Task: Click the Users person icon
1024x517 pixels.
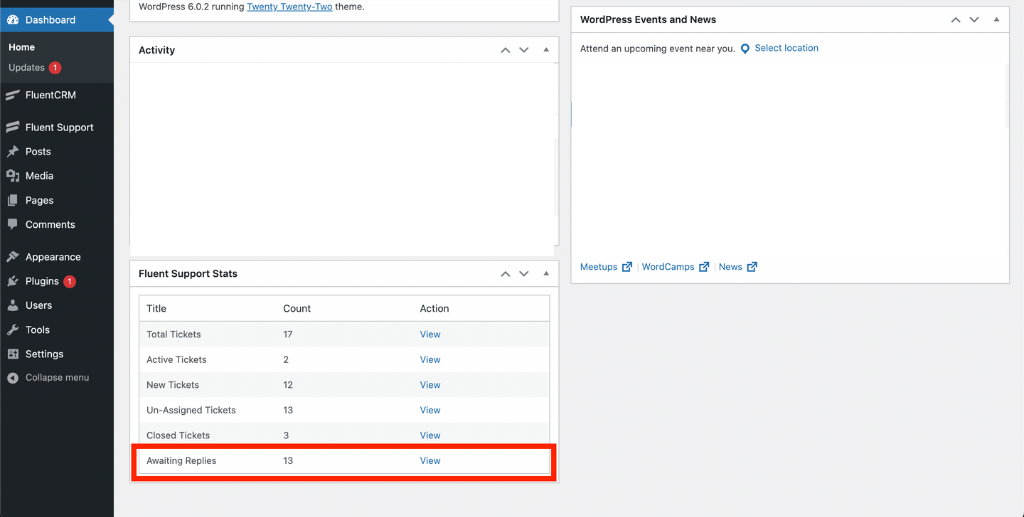Action: click(12, 306)
